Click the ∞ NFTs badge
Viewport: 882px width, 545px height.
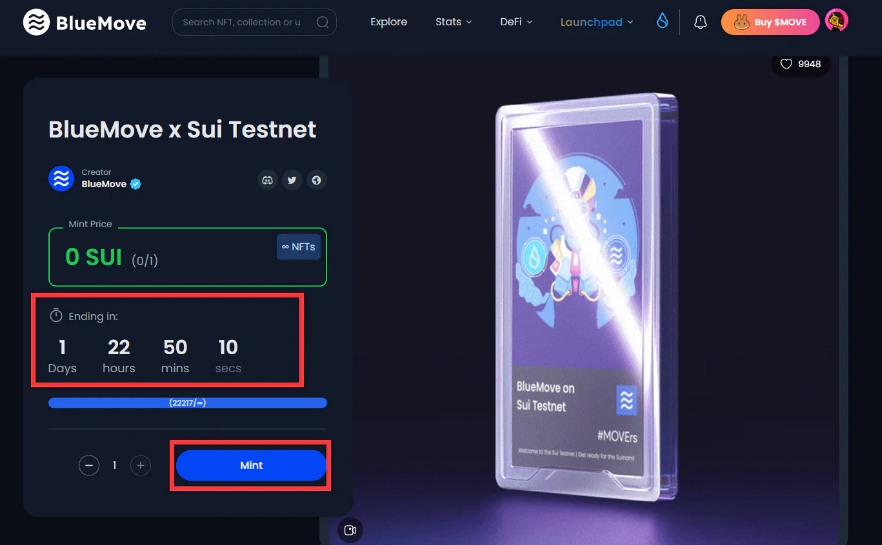pos(299,247)
